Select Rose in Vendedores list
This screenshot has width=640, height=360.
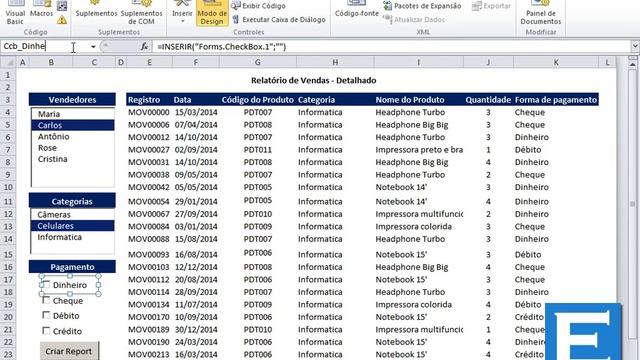[x=73, y=148]
